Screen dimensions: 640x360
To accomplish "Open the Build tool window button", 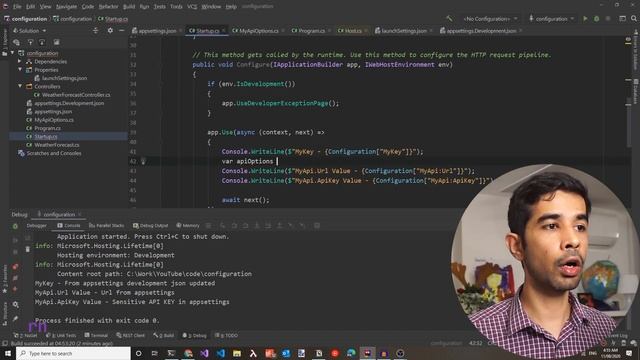I will pos(163,336).
